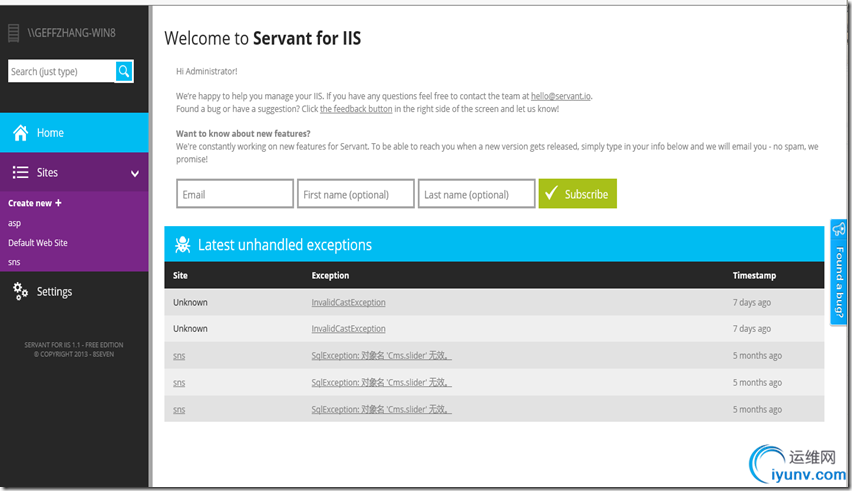
Task: Open first InvalidCastException link
Action: pos(348,303)
